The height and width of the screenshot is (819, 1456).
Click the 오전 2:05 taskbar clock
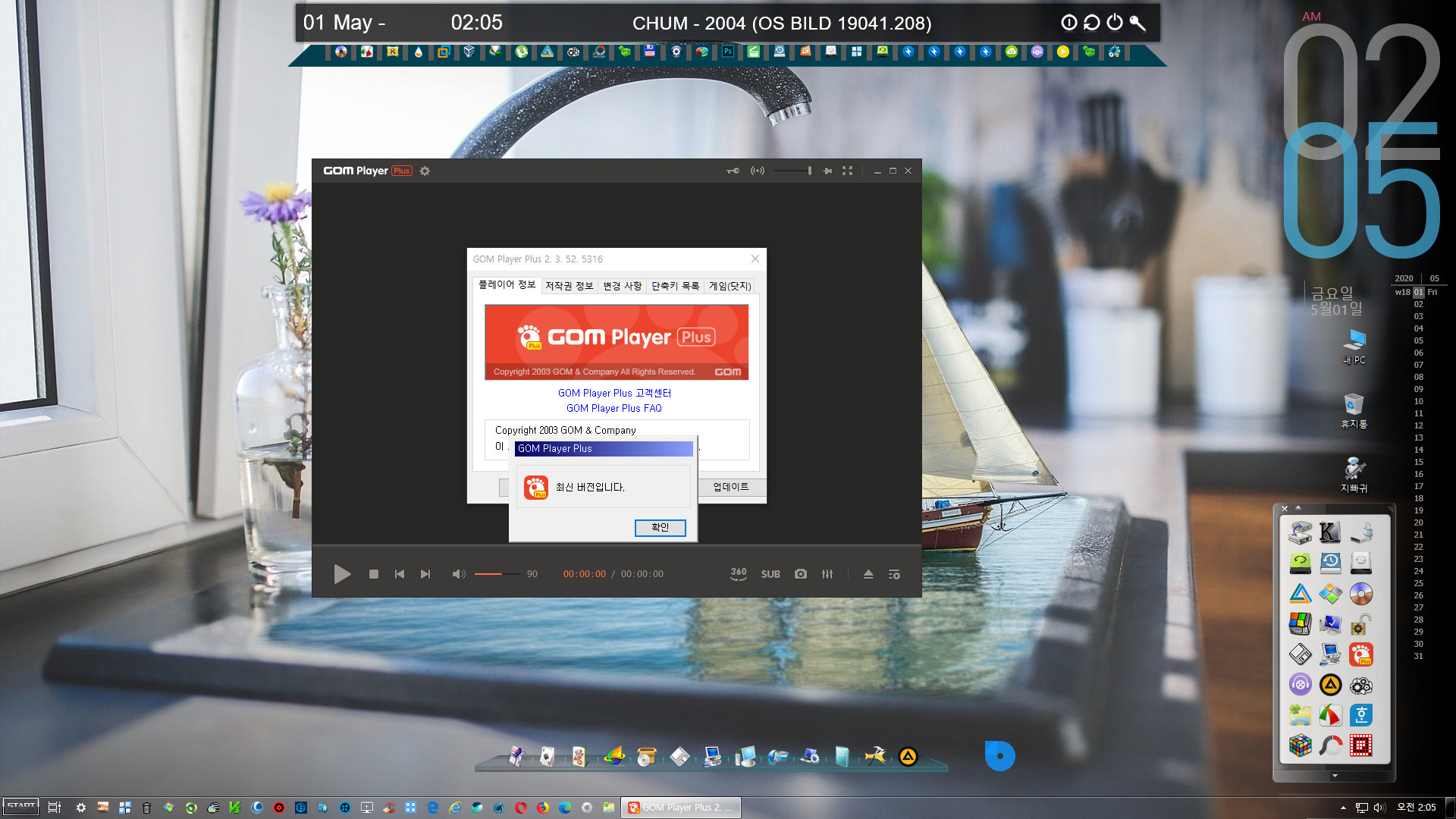pyautogui.click(x=1416, y=808)
